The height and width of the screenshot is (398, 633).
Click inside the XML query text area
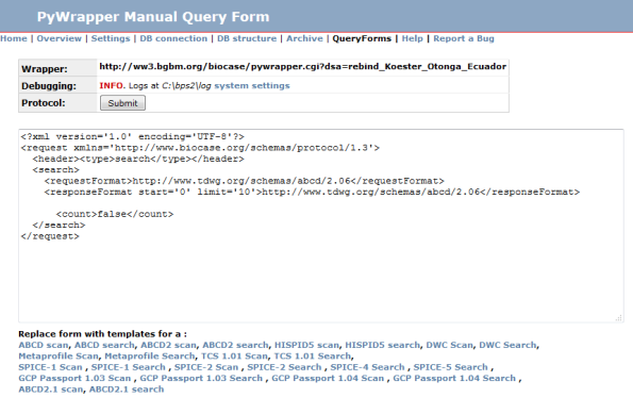tap(321, 226)
